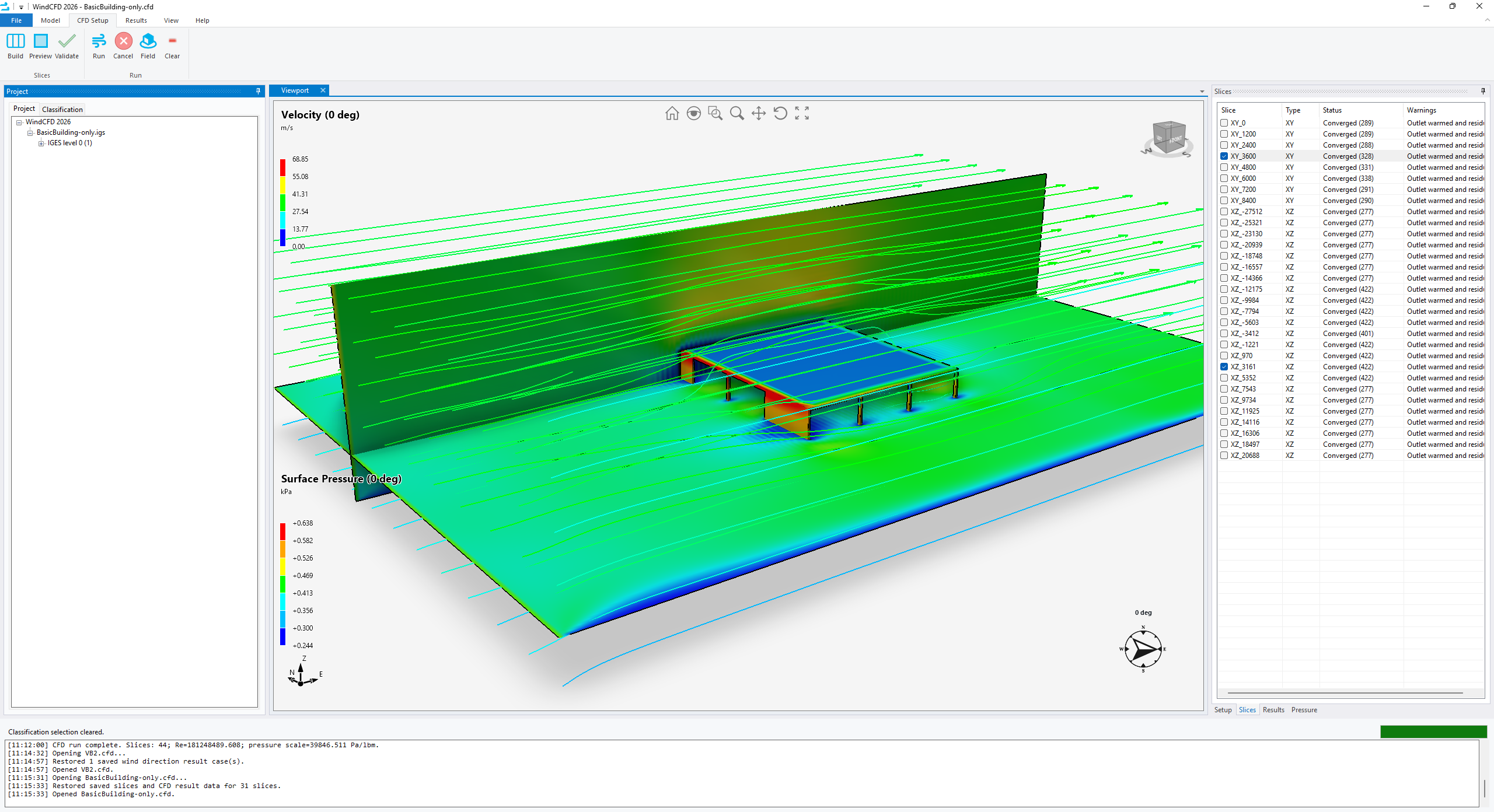Switch to the Model ribbon tab
Image resolution: width=1494 pixels, height=812 pixels.
(x=50, y=20)
